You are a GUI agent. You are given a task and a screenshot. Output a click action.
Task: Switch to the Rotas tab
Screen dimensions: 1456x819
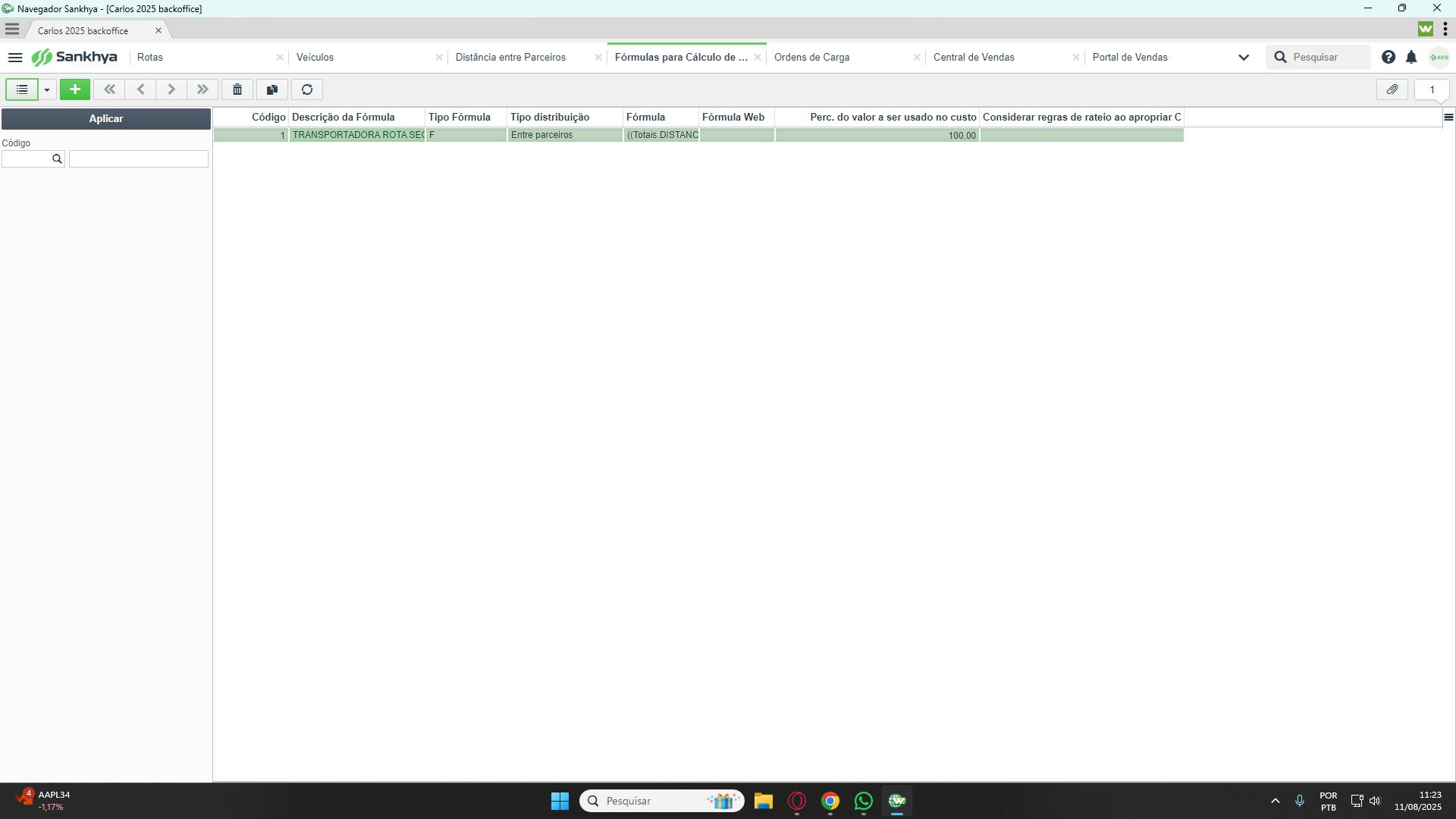pos(150,58)
